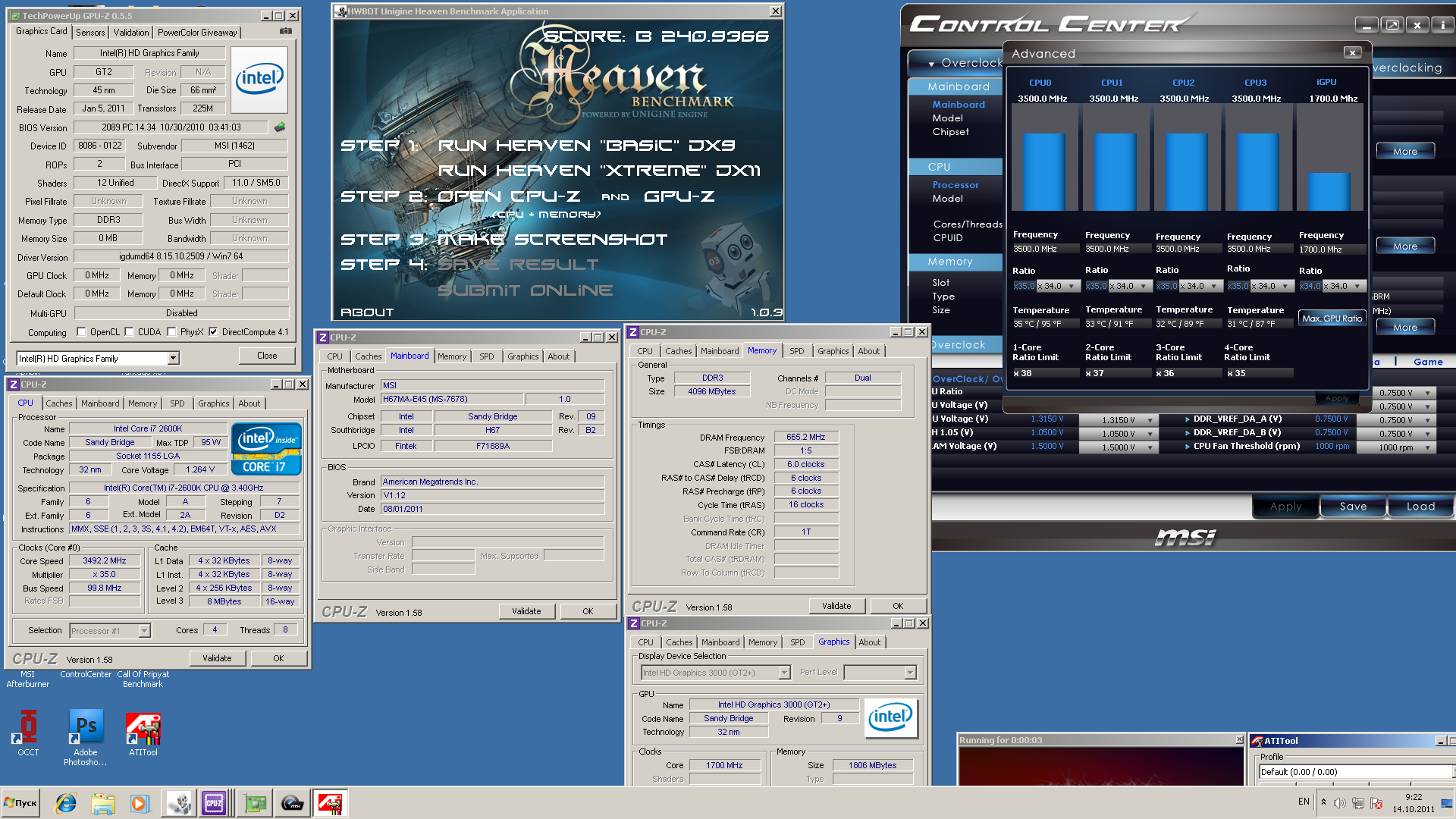This screenshot has height=819, width=1456.
Task: Open About tab in CPU-Z Memory window
Action: coord(869,351)
